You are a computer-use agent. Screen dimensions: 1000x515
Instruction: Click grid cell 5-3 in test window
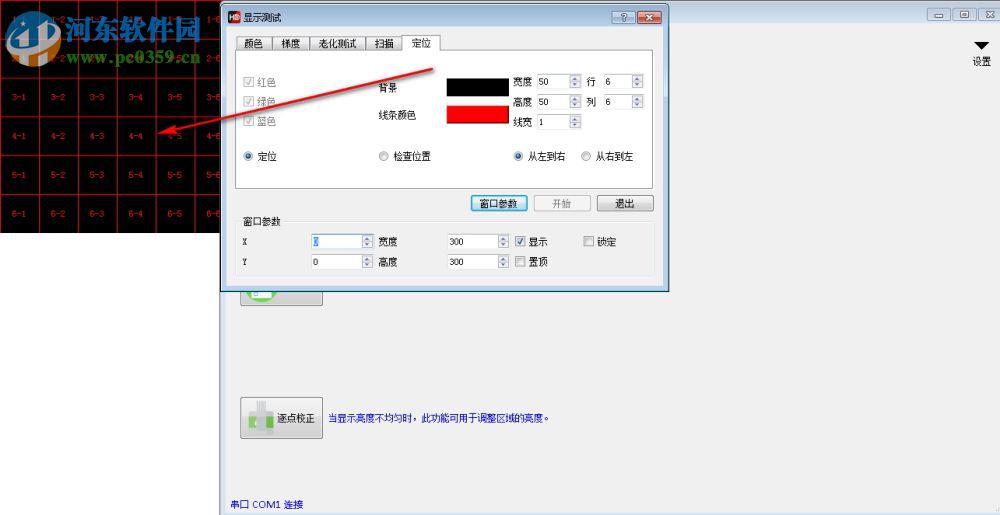click(x=97, y=175)
